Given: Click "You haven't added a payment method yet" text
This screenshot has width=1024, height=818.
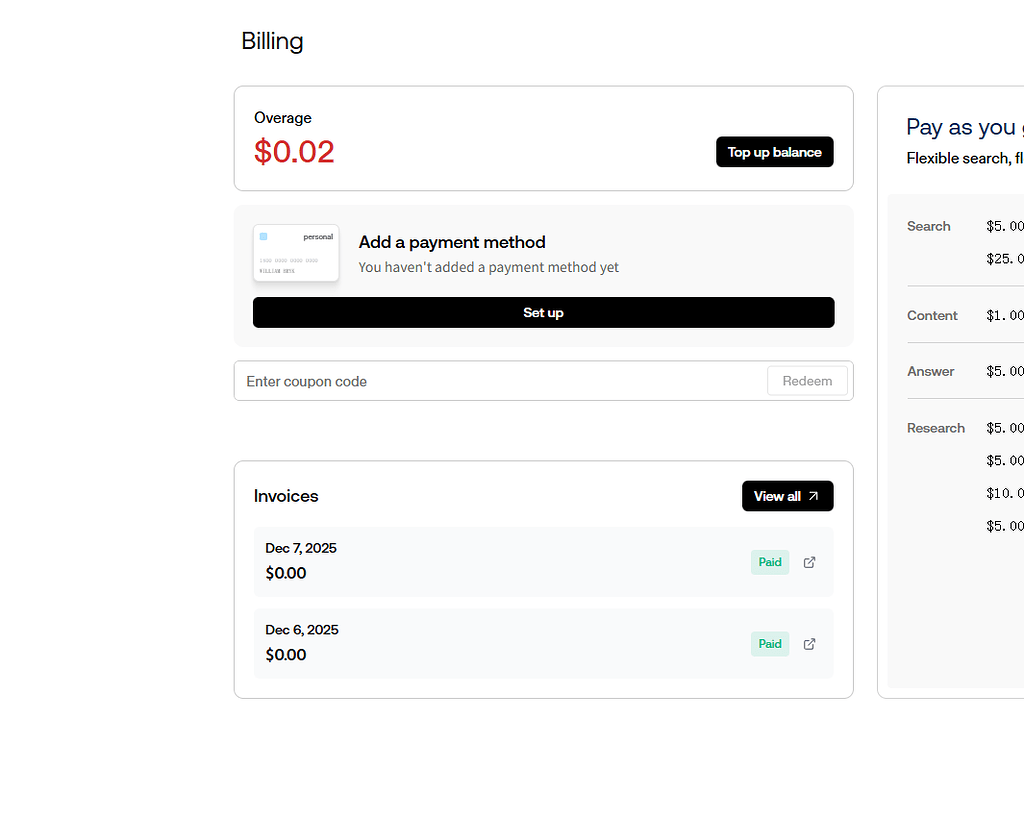Looking at the screenshot, I should click(x=488, y=268).
